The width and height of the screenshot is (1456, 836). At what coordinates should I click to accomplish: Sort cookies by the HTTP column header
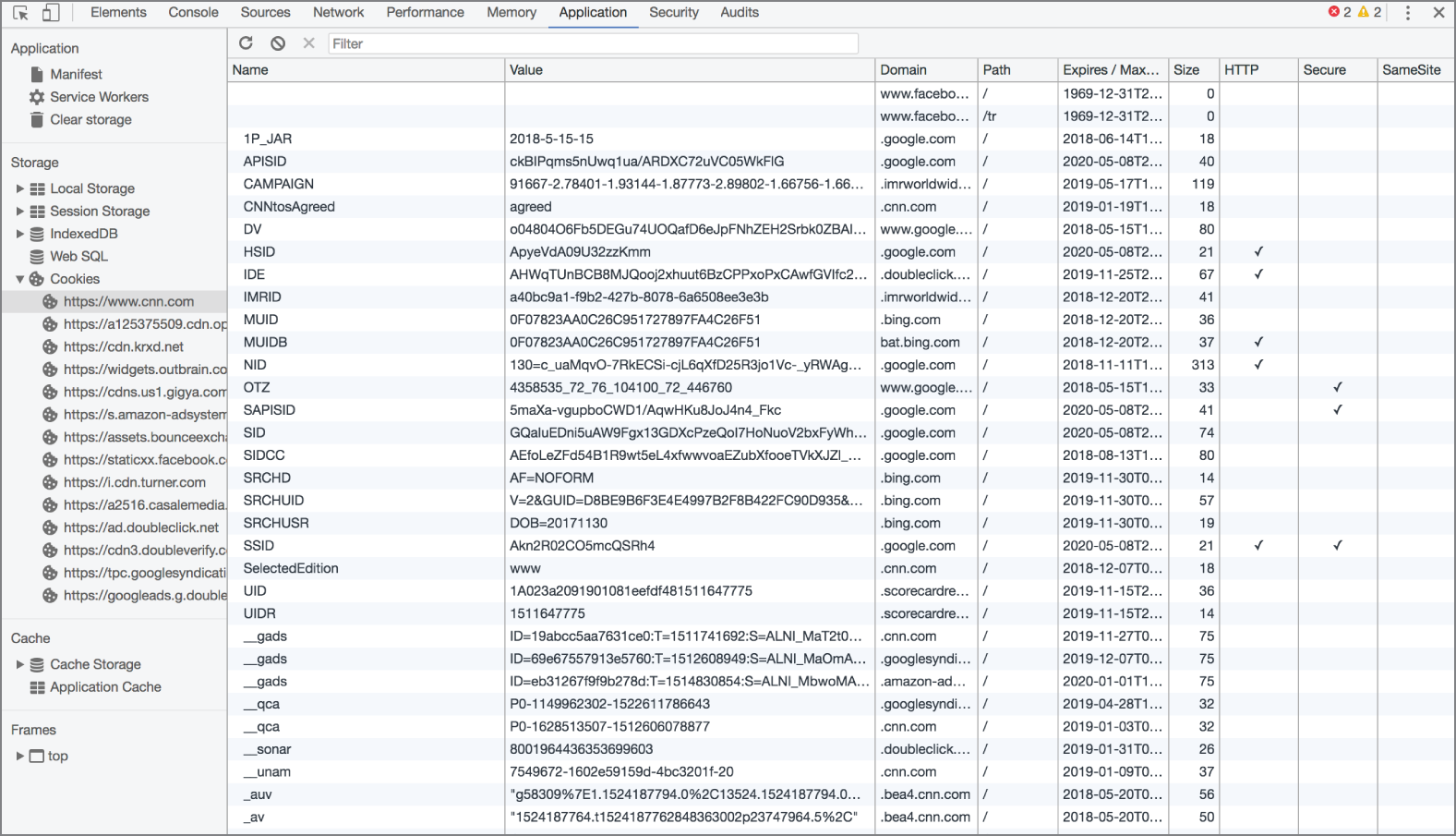click(x=1257, y=69)
